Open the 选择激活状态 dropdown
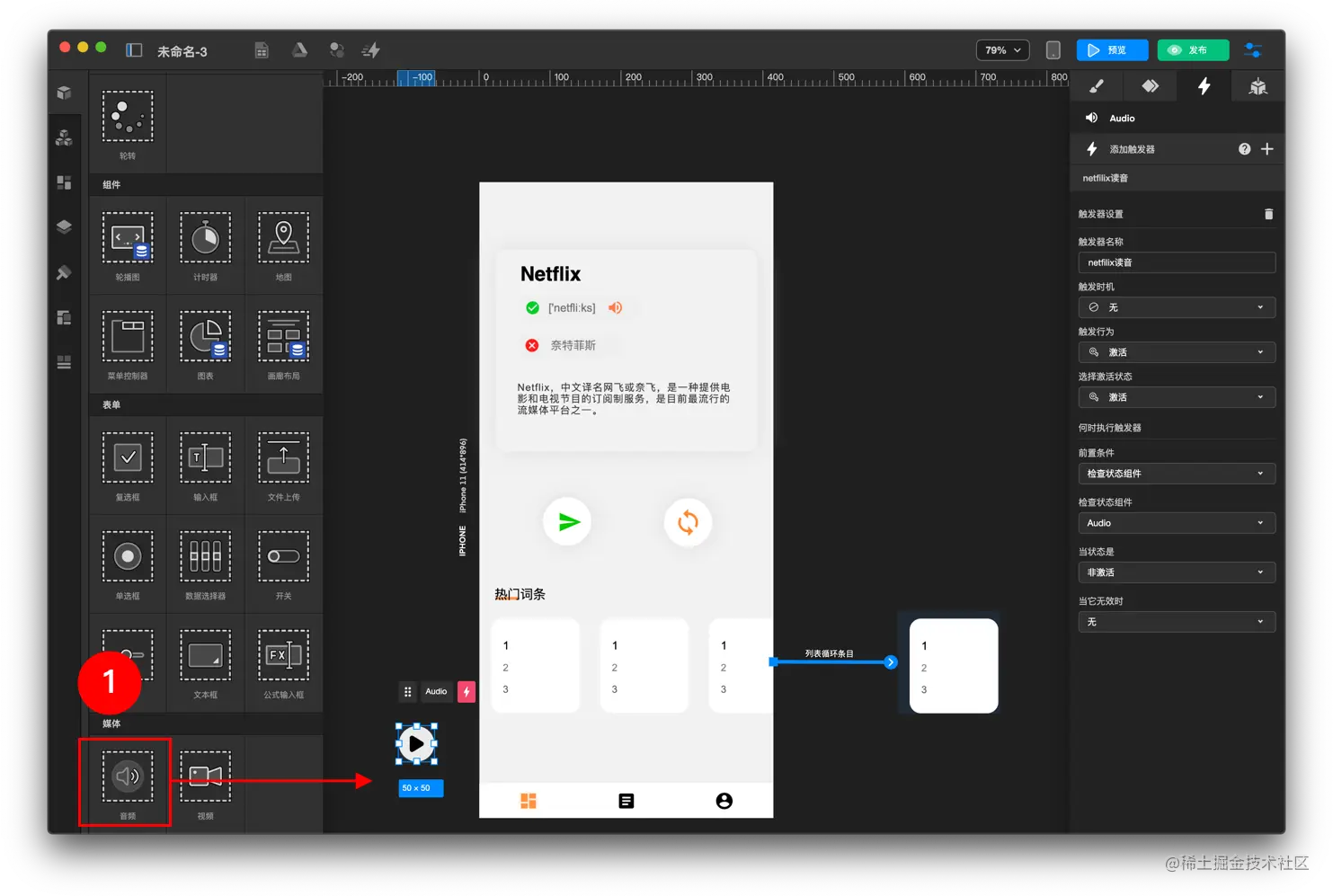 (1177, 397)
